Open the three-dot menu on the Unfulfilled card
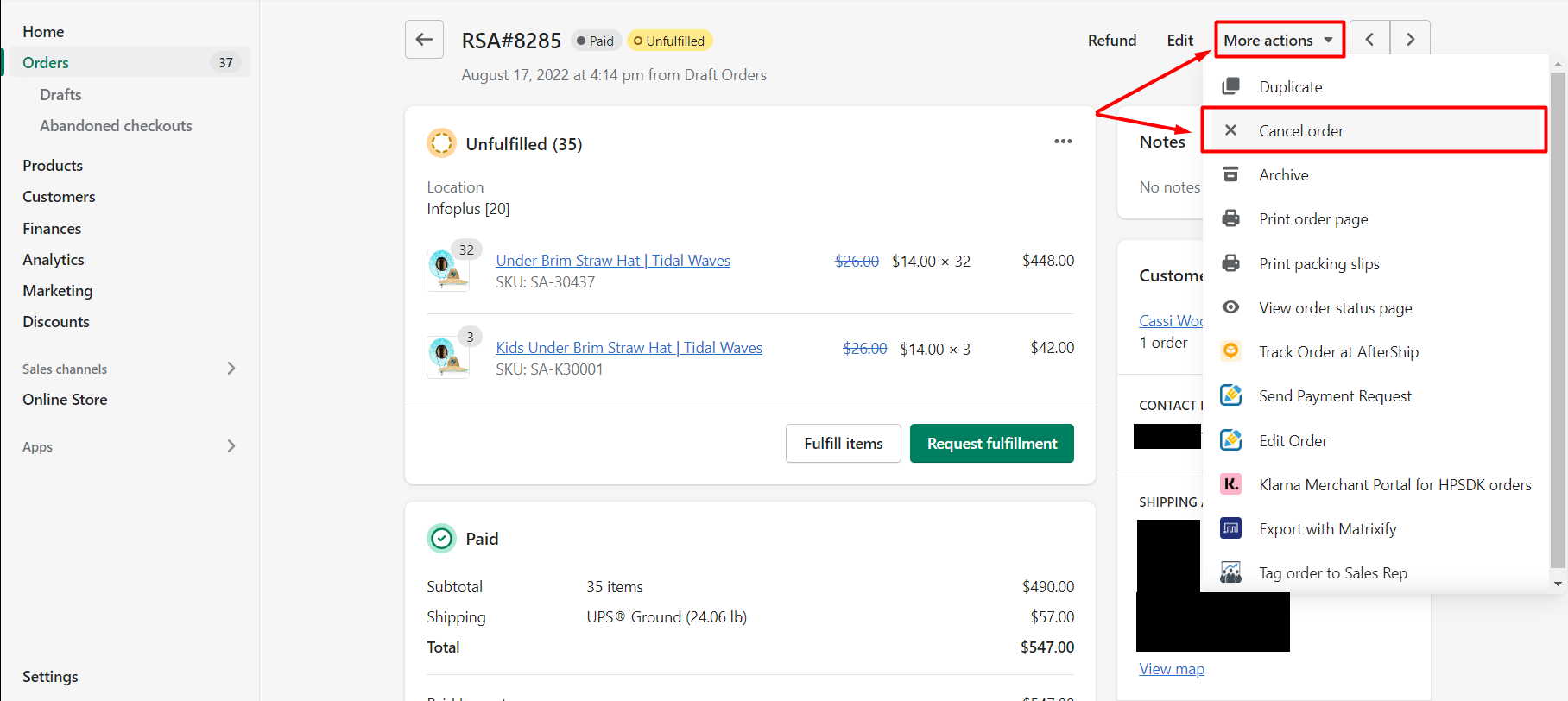 pyautogui.click(x=1063, y=142)
